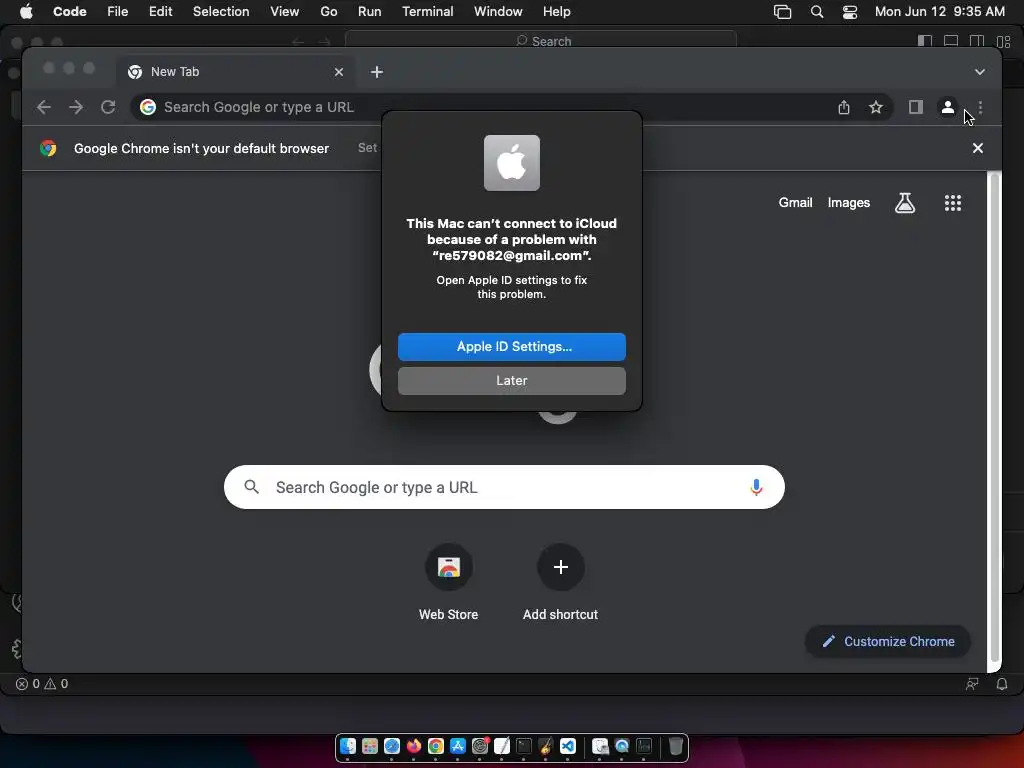Open the Chrome profile menu
The width and height of the screenshot is (1024, 768).
point(948,107)
